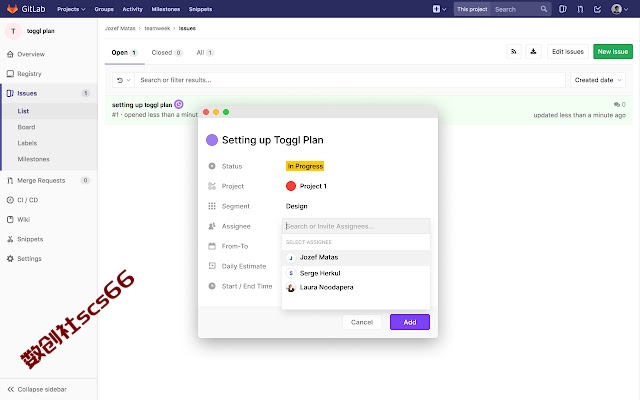Click the Search or filter results field
The width and height of the screenshot is (640, 400).
point(350,80)
